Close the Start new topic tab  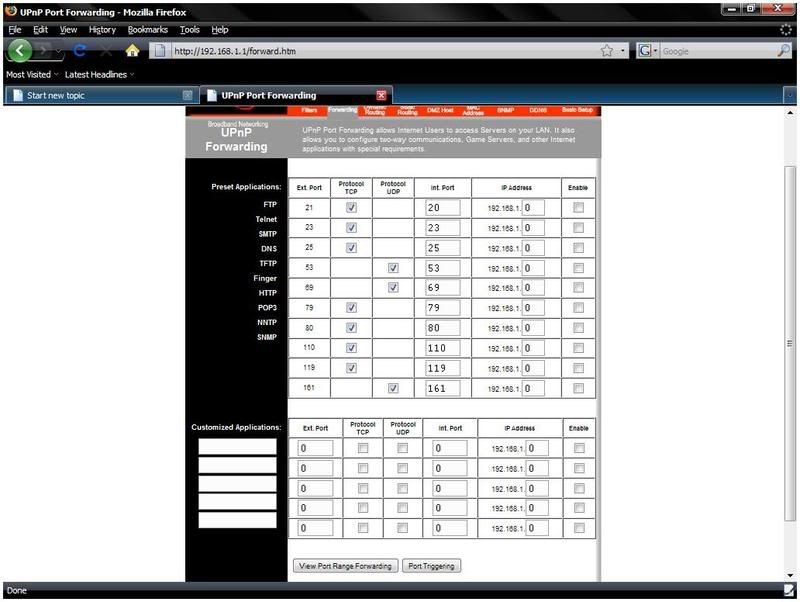pos(187,95)
